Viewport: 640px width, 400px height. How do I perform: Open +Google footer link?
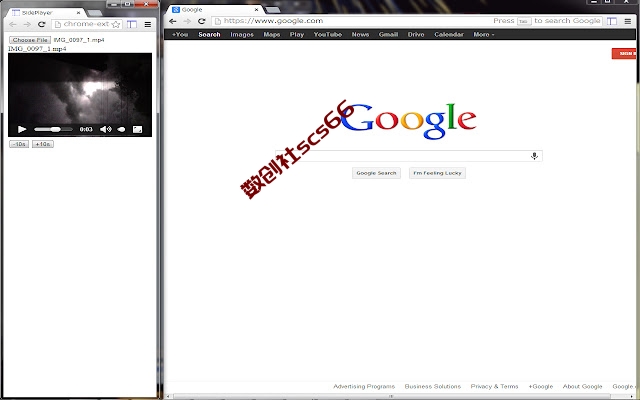point(540,386)
